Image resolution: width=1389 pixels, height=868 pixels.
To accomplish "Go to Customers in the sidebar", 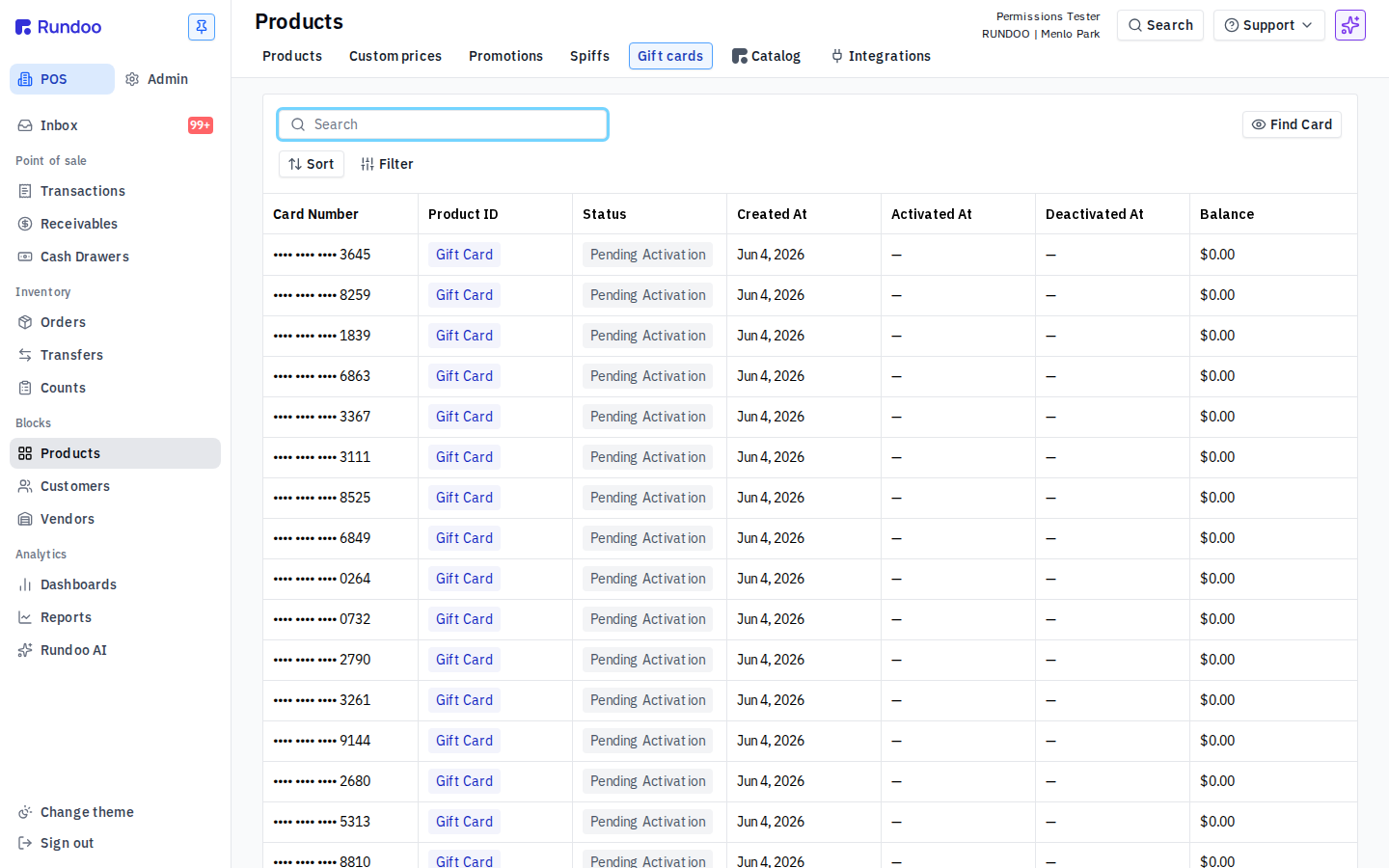I will pos(115,486).
